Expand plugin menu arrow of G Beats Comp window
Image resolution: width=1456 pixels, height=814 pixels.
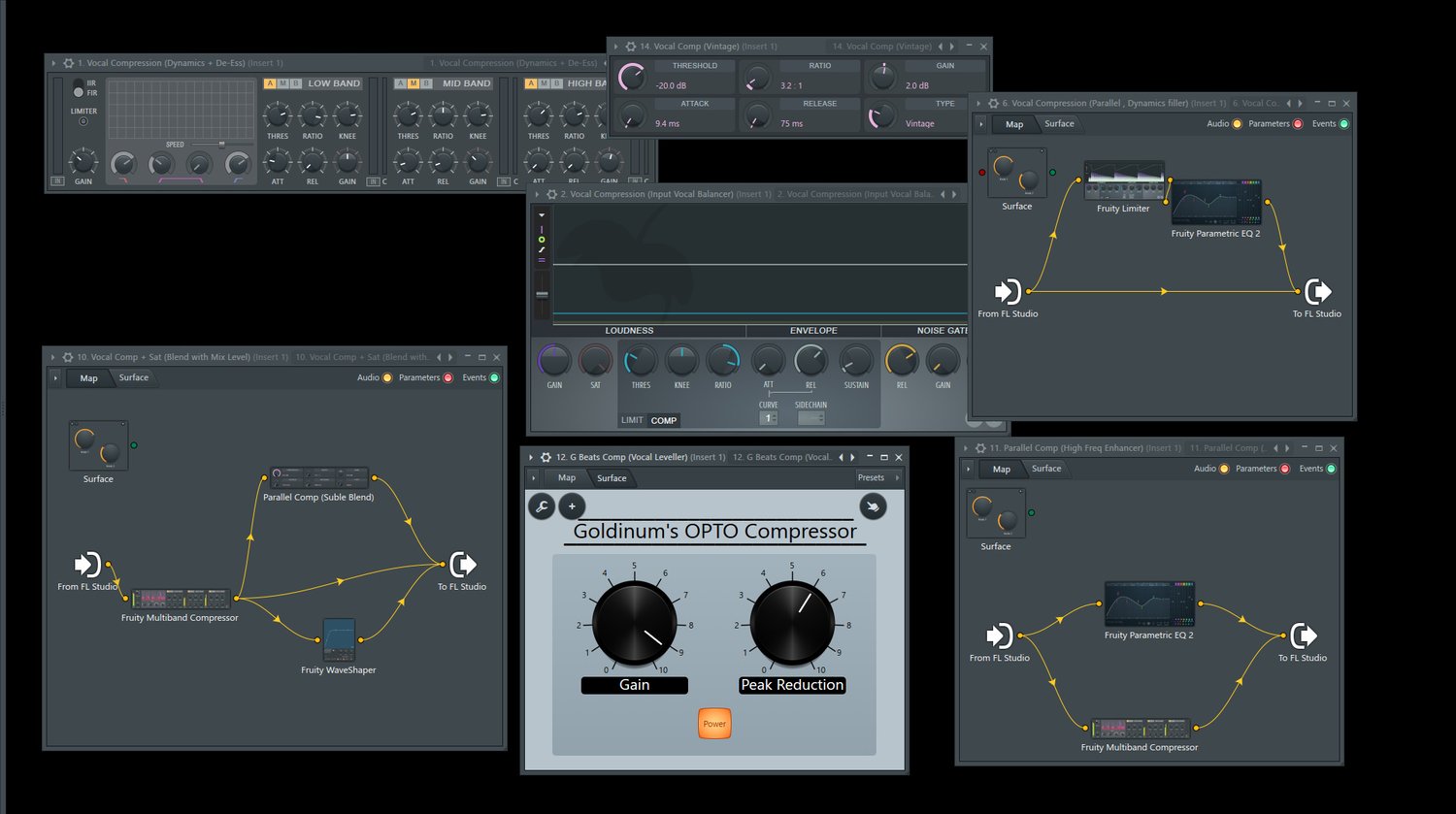click(x=532, y=457)
